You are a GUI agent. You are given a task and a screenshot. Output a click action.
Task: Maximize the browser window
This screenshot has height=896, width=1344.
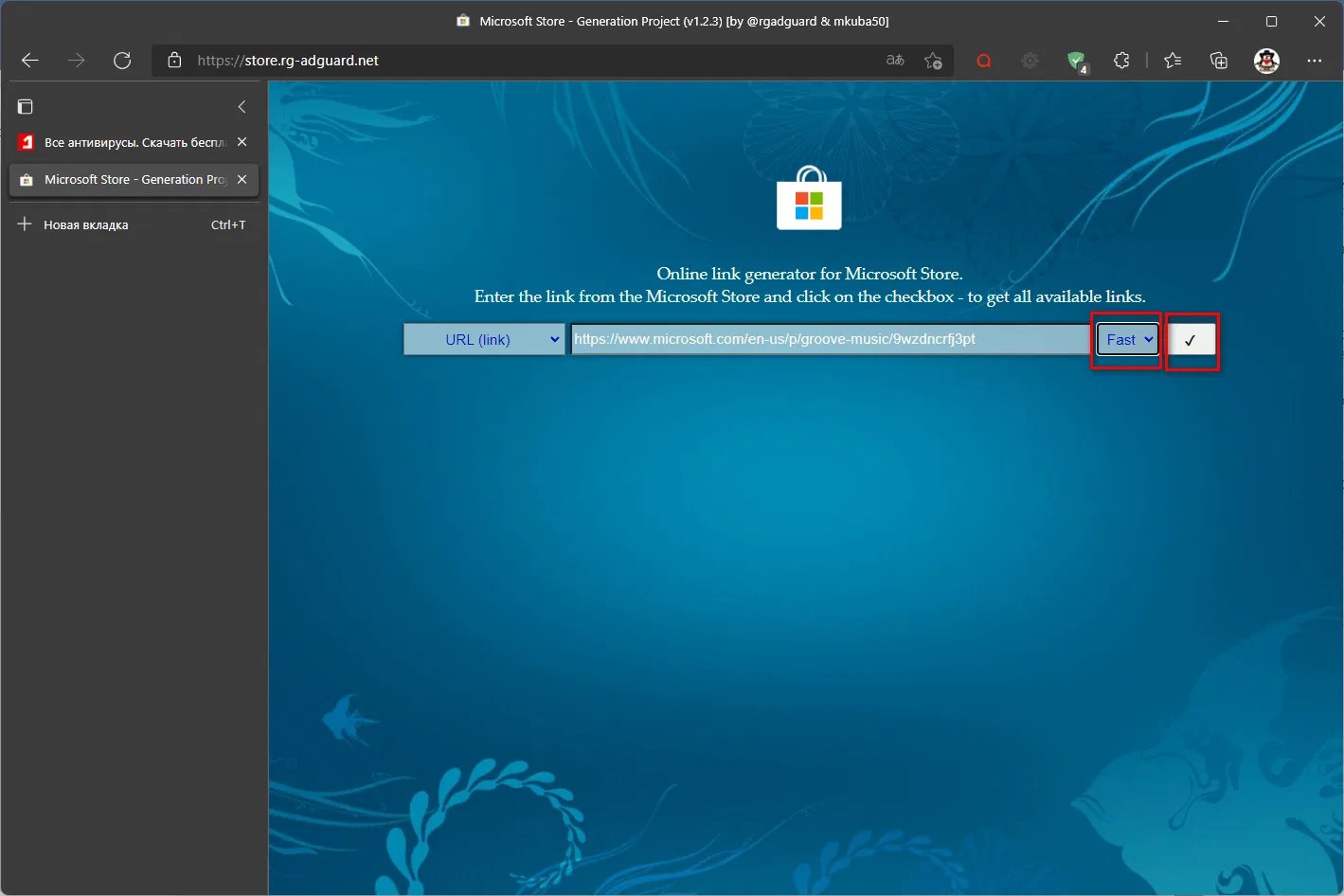(x=1271, y=21)
